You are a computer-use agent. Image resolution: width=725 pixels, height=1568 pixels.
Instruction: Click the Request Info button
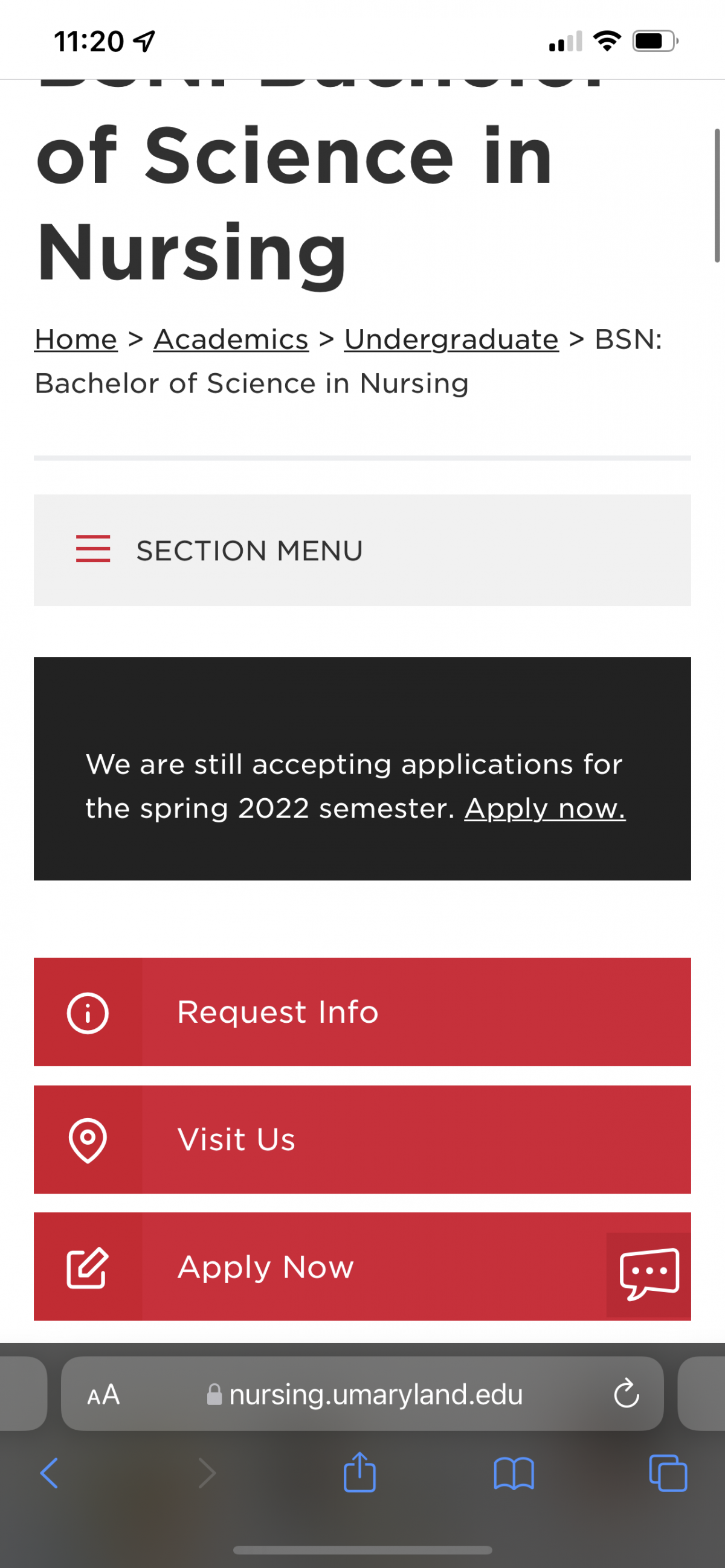pos(362,1013)
